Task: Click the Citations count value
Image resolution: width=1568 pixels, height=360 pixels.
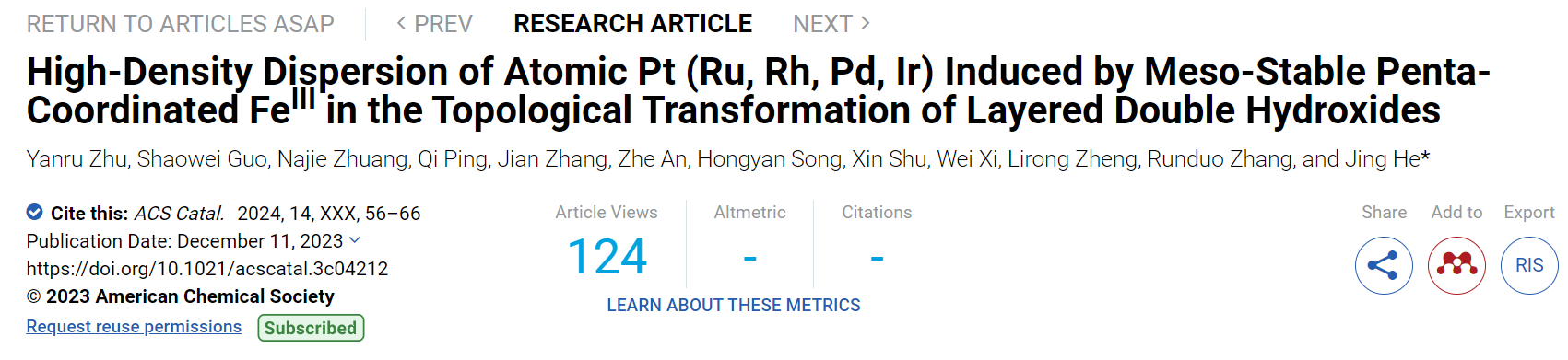Action: [x=878, y=258]
